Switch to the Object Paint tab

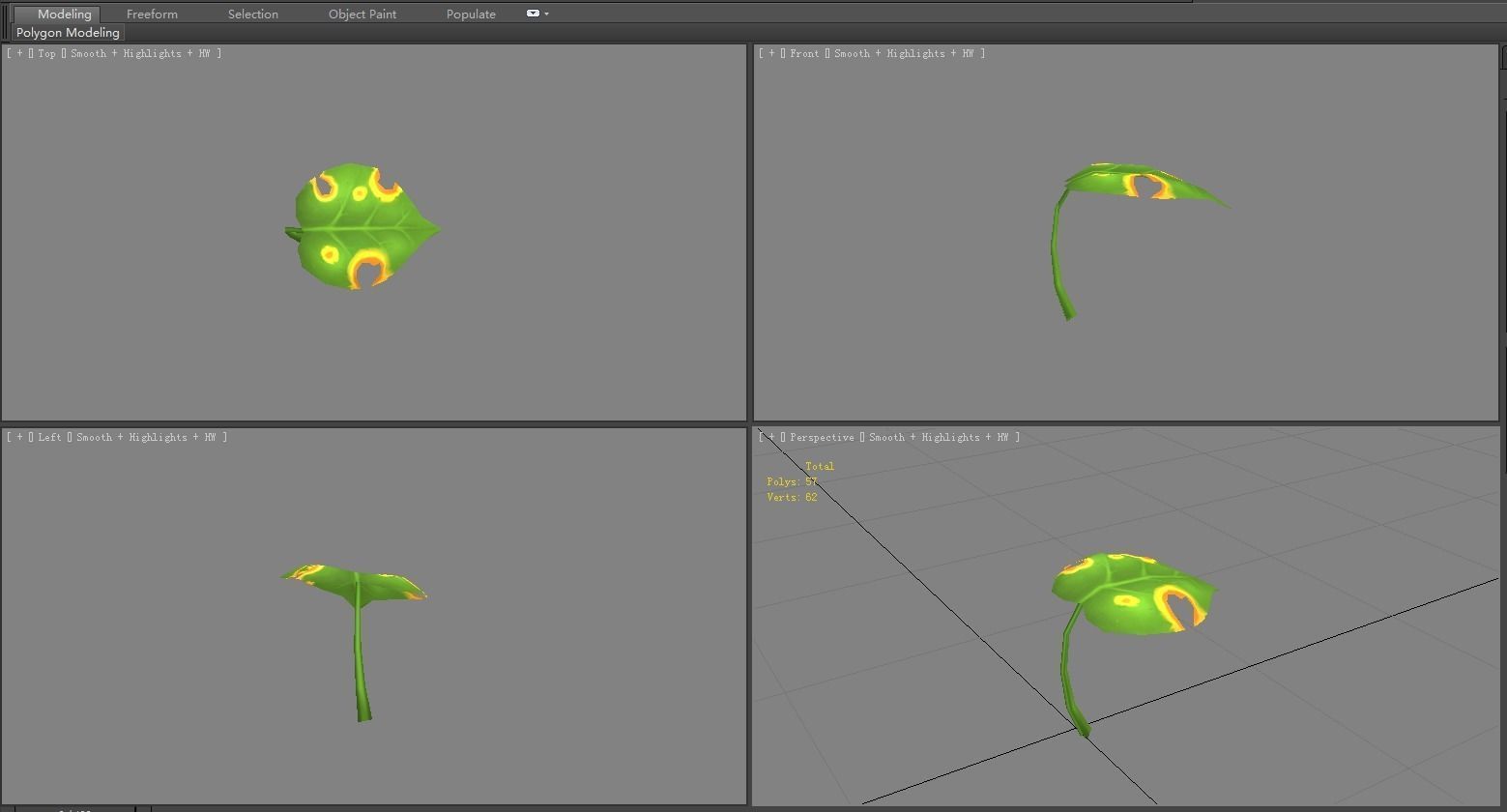tap(362, 14)
